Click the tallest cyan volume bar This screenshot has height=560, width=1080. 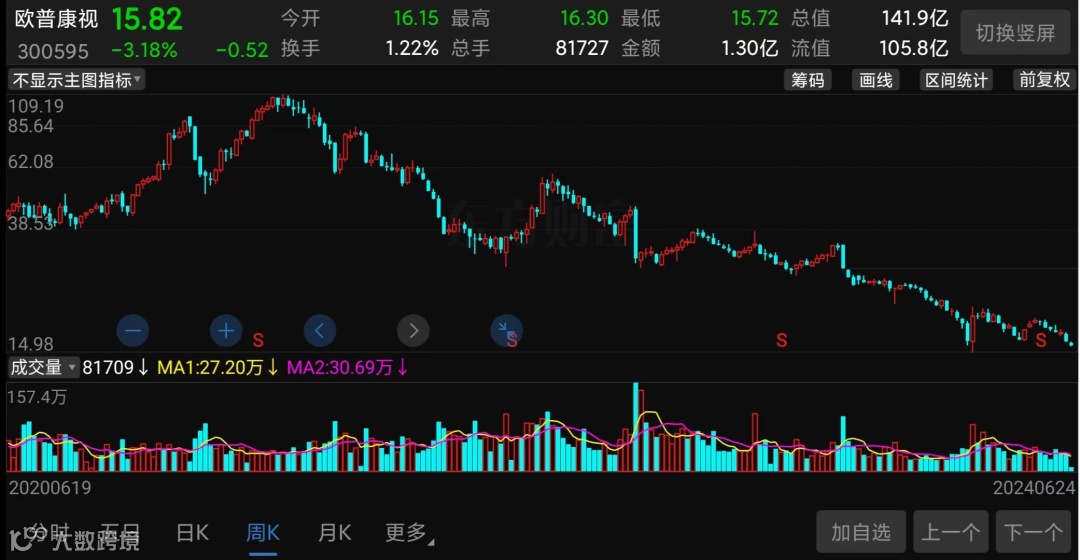(x=635, y=427)
